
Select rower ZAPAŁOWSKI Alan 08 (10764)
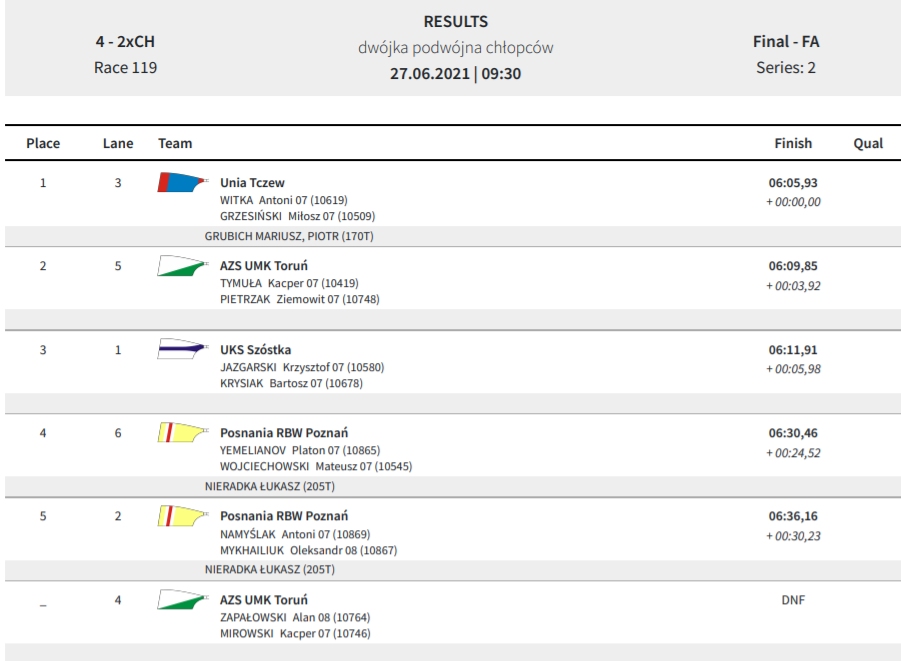coord(295,617)
